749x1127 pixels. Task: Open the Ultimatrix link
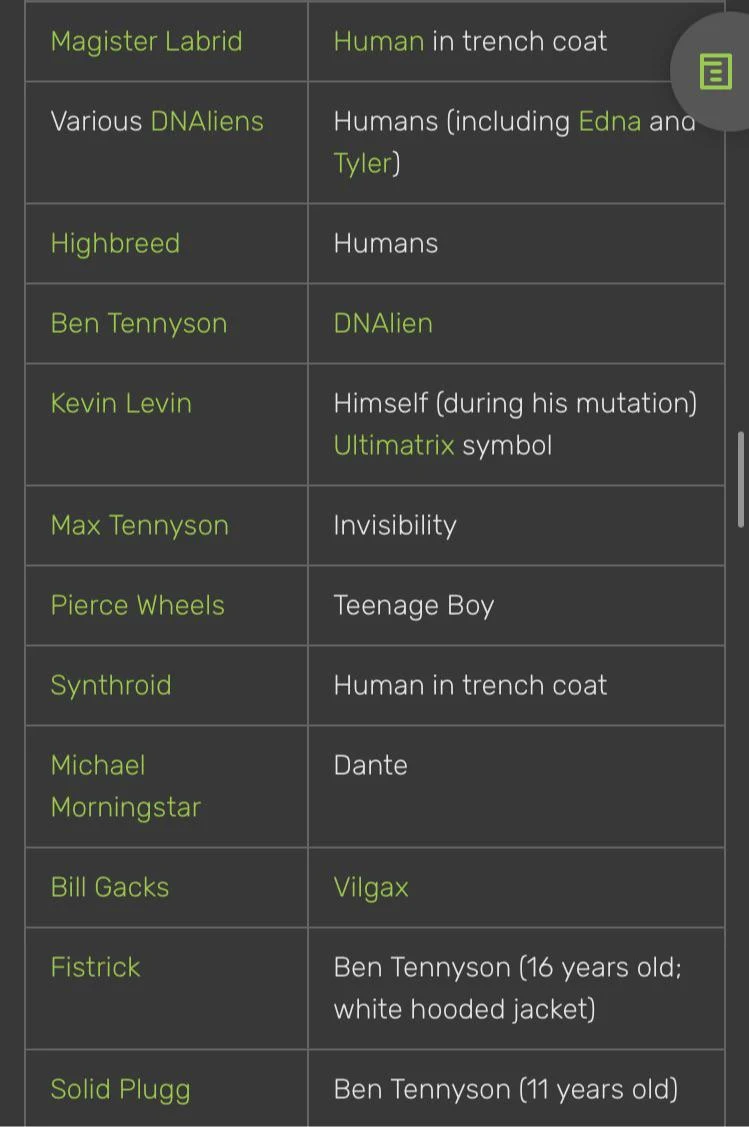(x=394, y=445)
